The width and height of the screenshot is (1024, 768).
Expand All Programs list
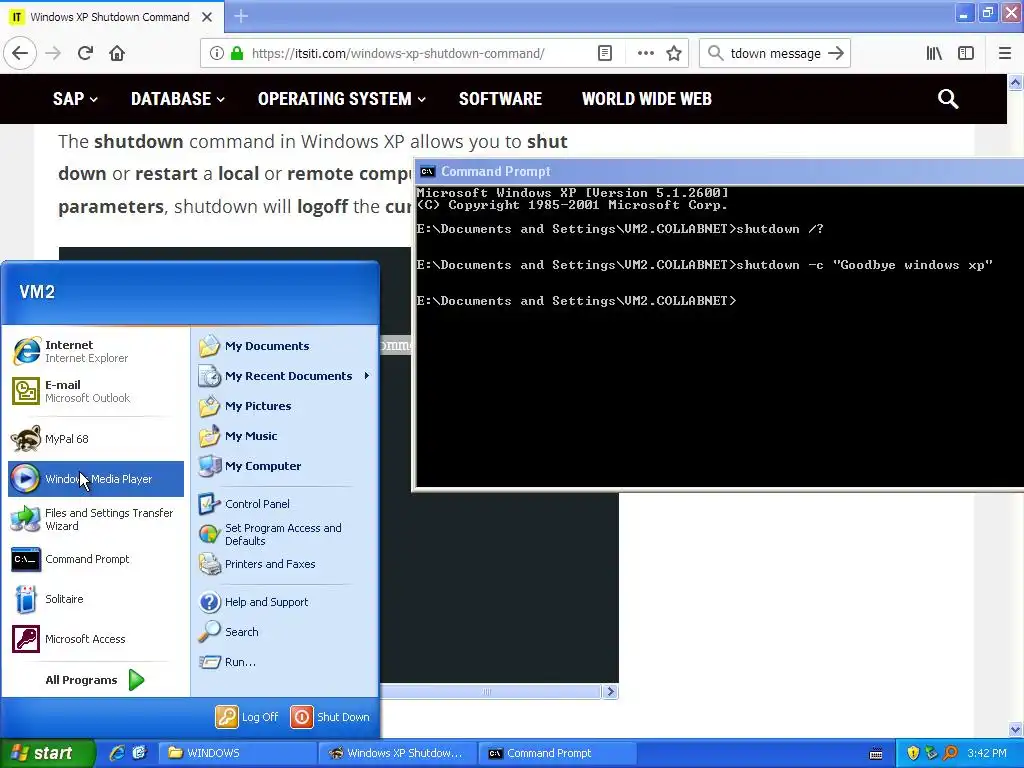(95, 680)
